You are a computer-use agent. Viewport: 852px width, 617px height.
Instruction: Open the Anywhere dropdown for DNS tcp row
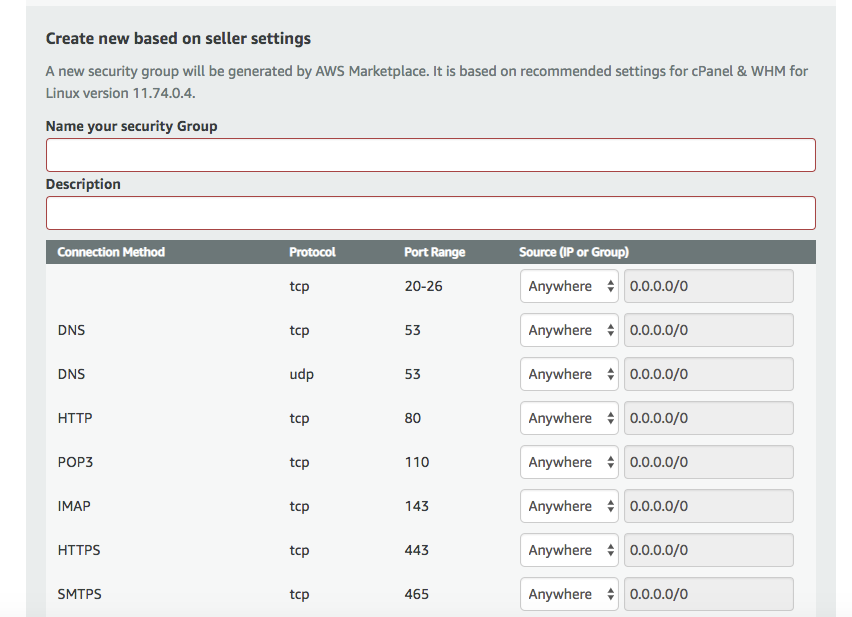[568, 329]
